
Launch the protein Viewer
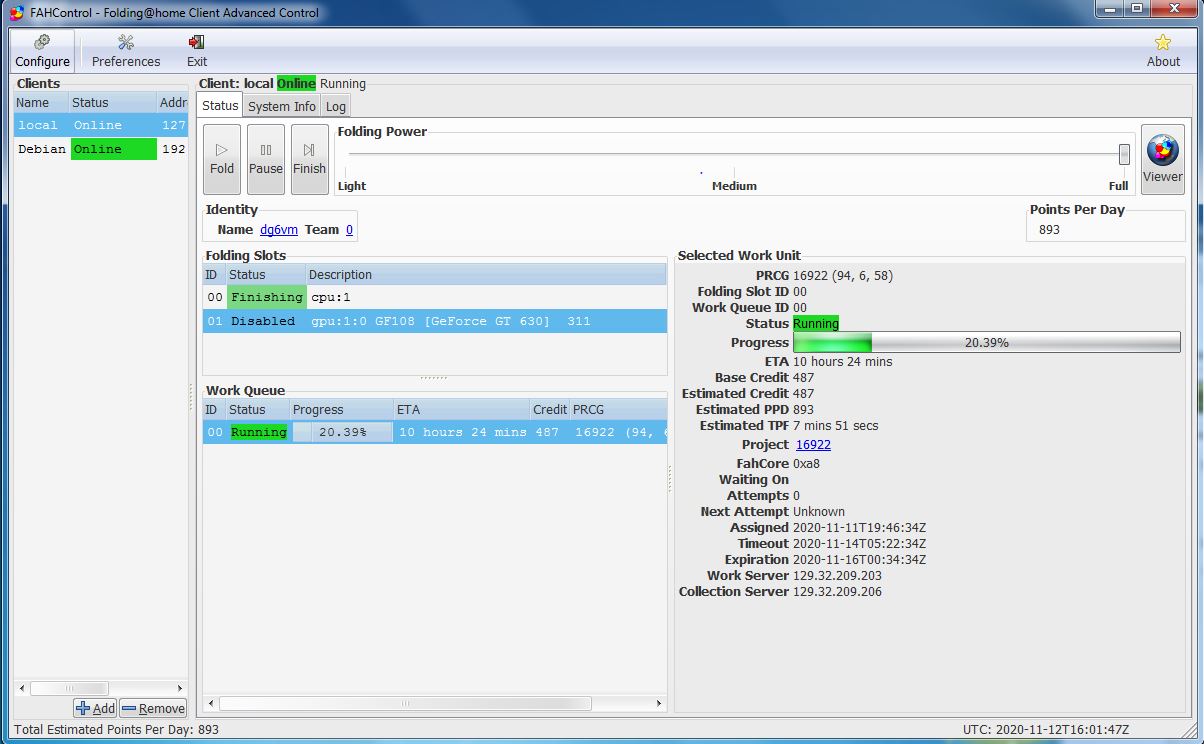[x=1162, y=159]
